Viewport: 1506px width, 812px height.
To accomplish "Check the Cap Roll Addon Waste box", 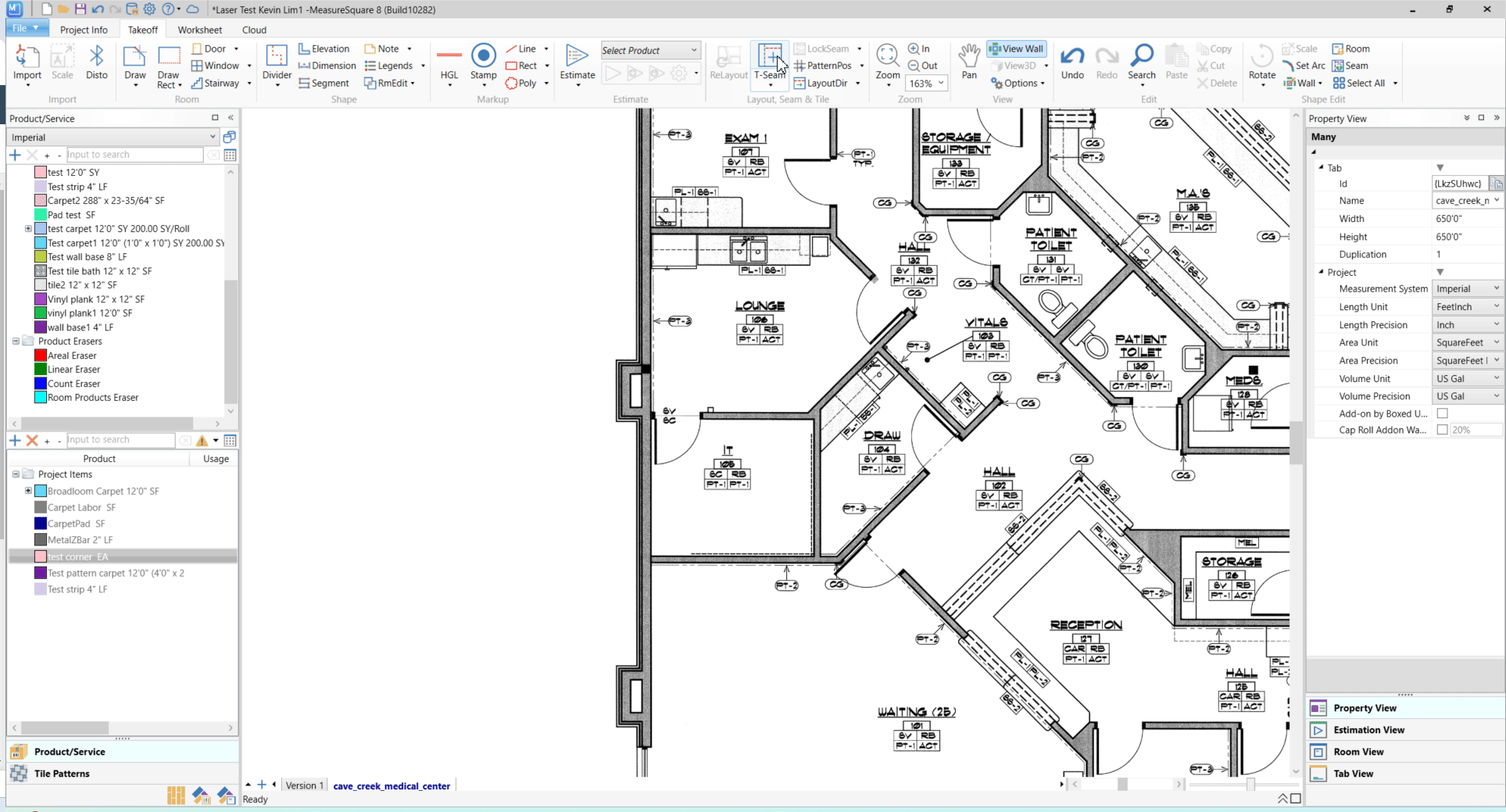I will pyautogui.click(x=1443, y=430).
